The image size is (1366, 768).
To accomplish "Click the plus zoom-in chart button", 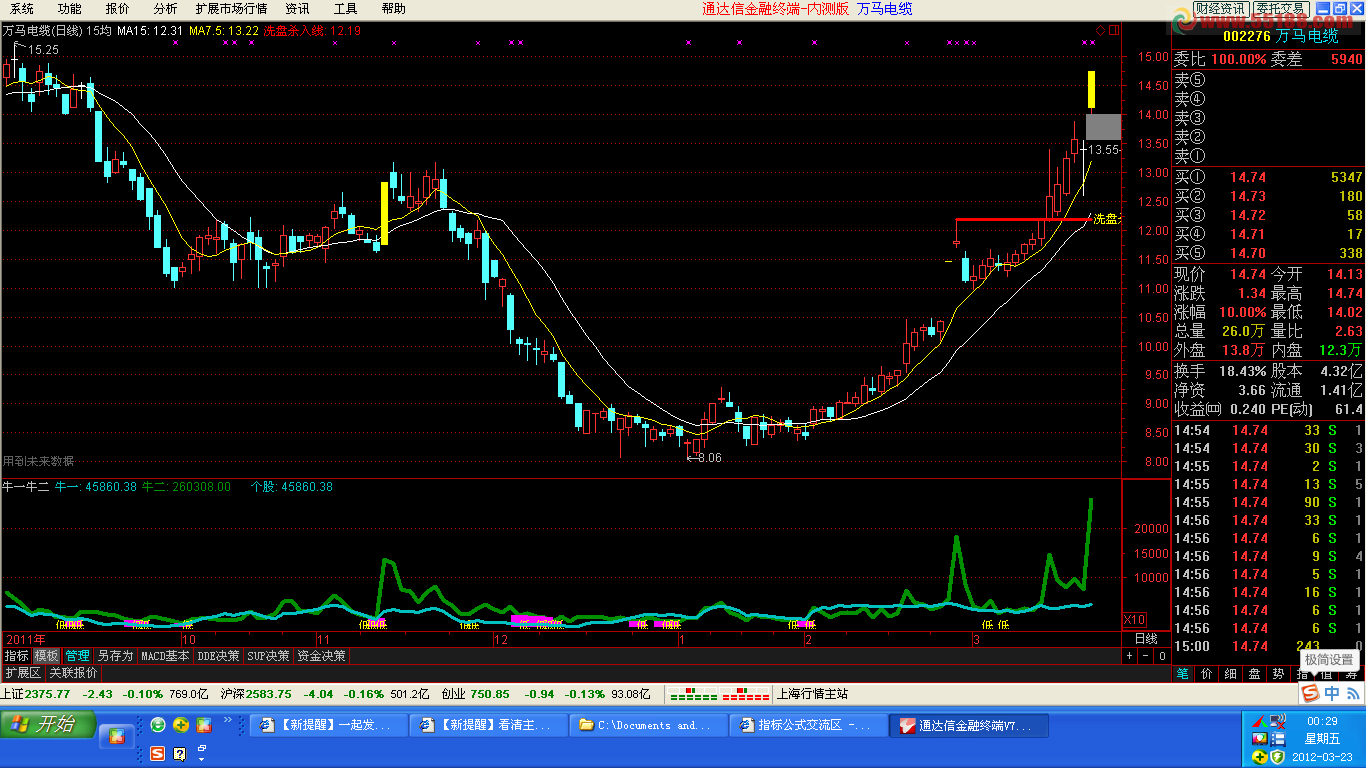I will 1129,656.
